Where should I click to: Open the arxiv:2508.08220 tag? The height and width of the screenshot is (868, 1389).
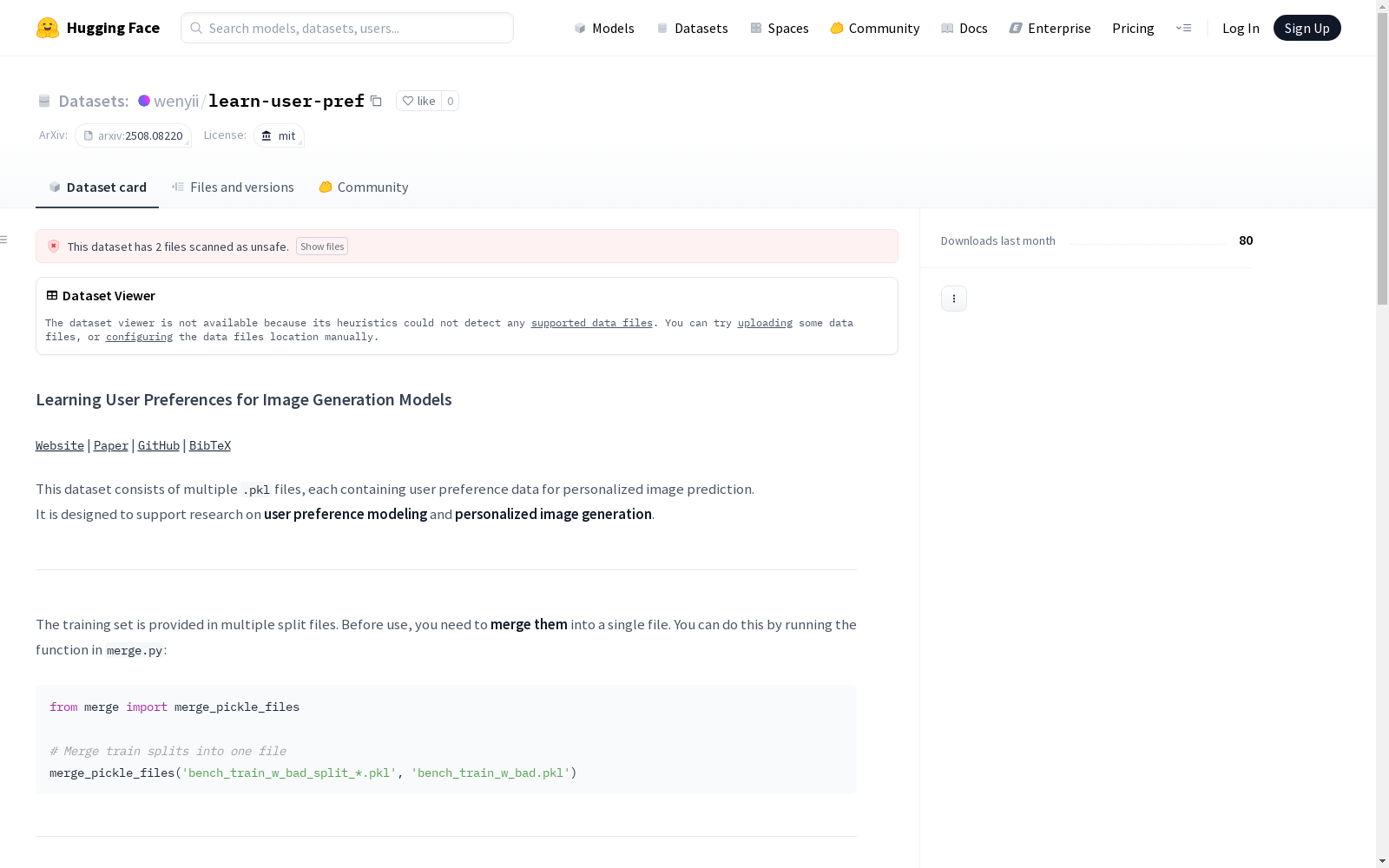[133, 135]
